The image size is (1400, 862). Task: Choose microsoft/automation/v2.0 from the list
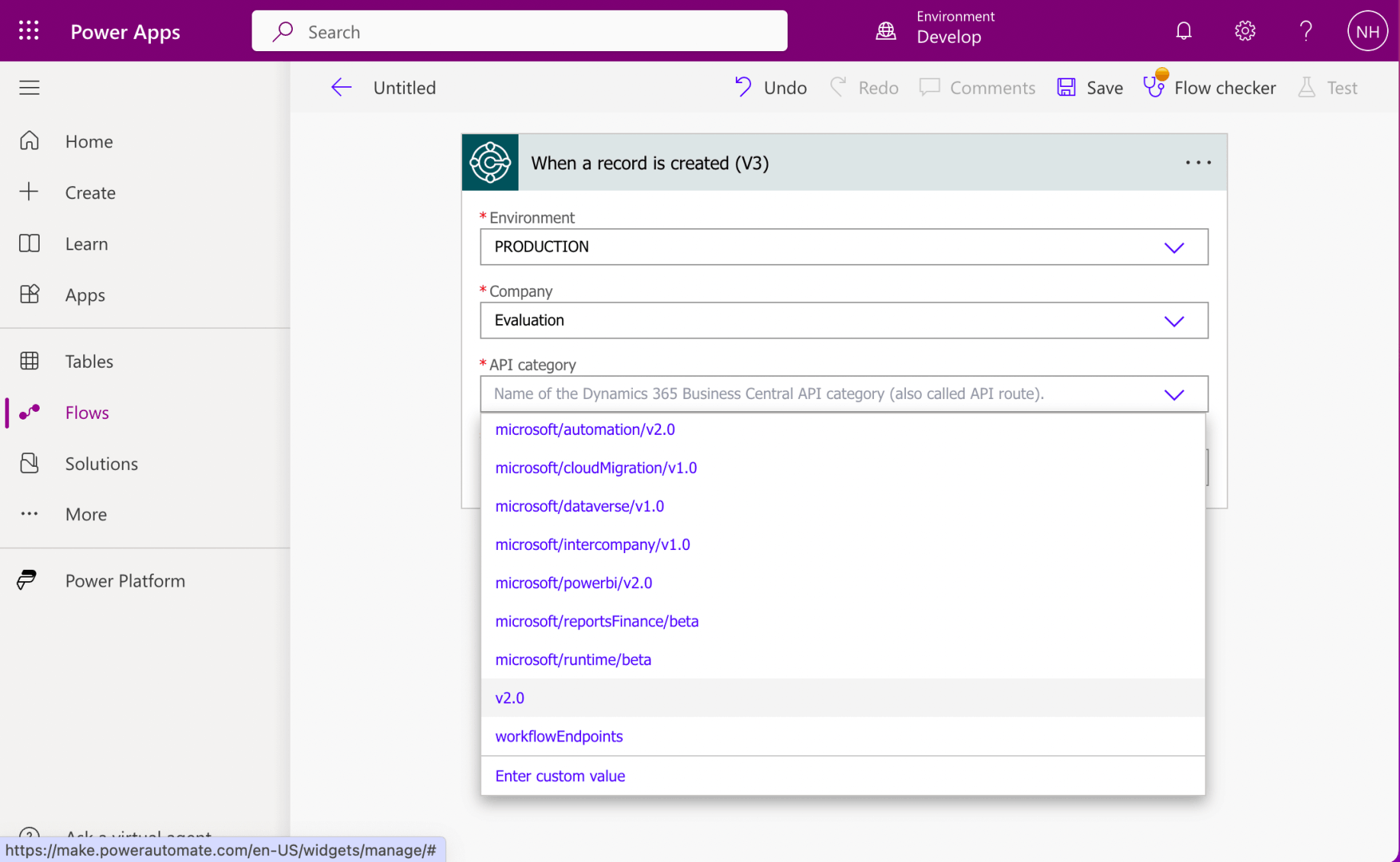585,429
